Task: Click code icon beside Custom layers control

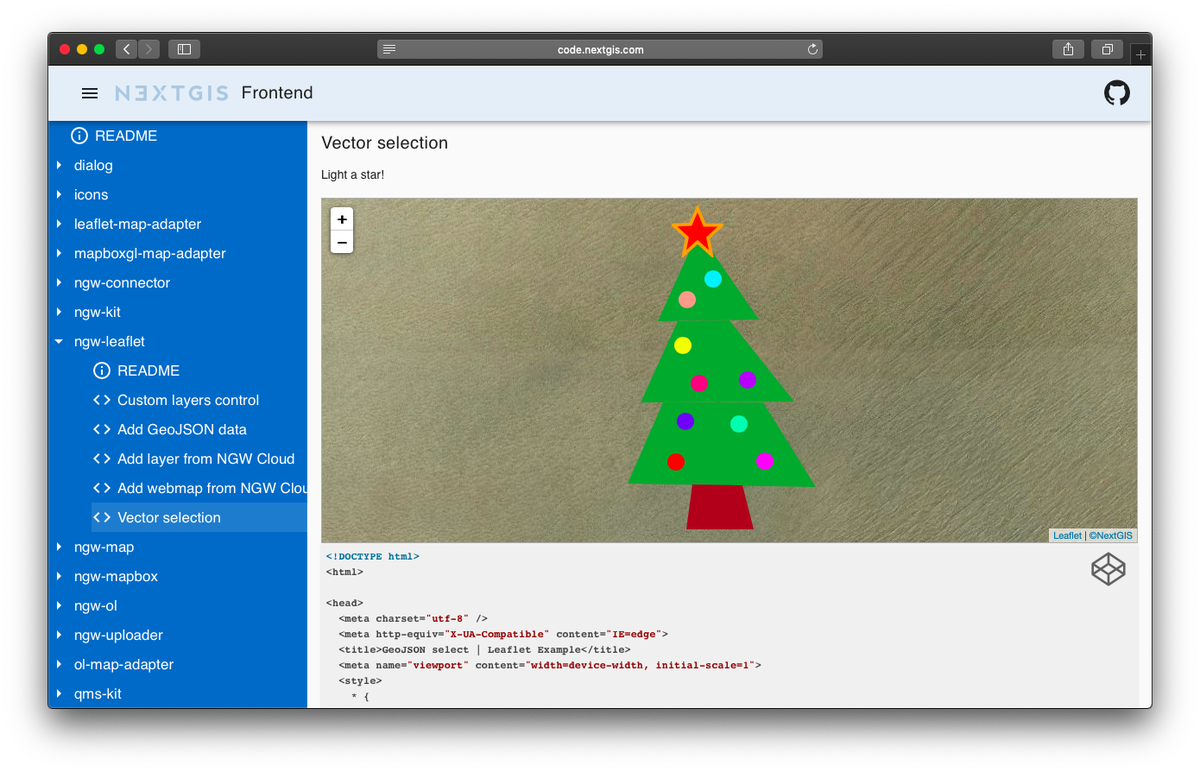Action: pos(101,400)
